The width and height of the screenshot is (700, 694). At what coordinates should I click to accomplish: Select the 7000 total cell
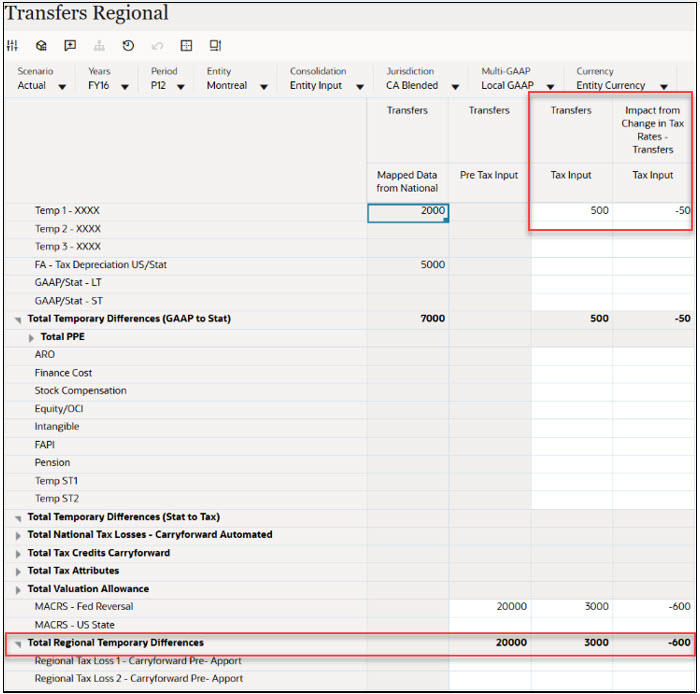[x=408, y=319]
